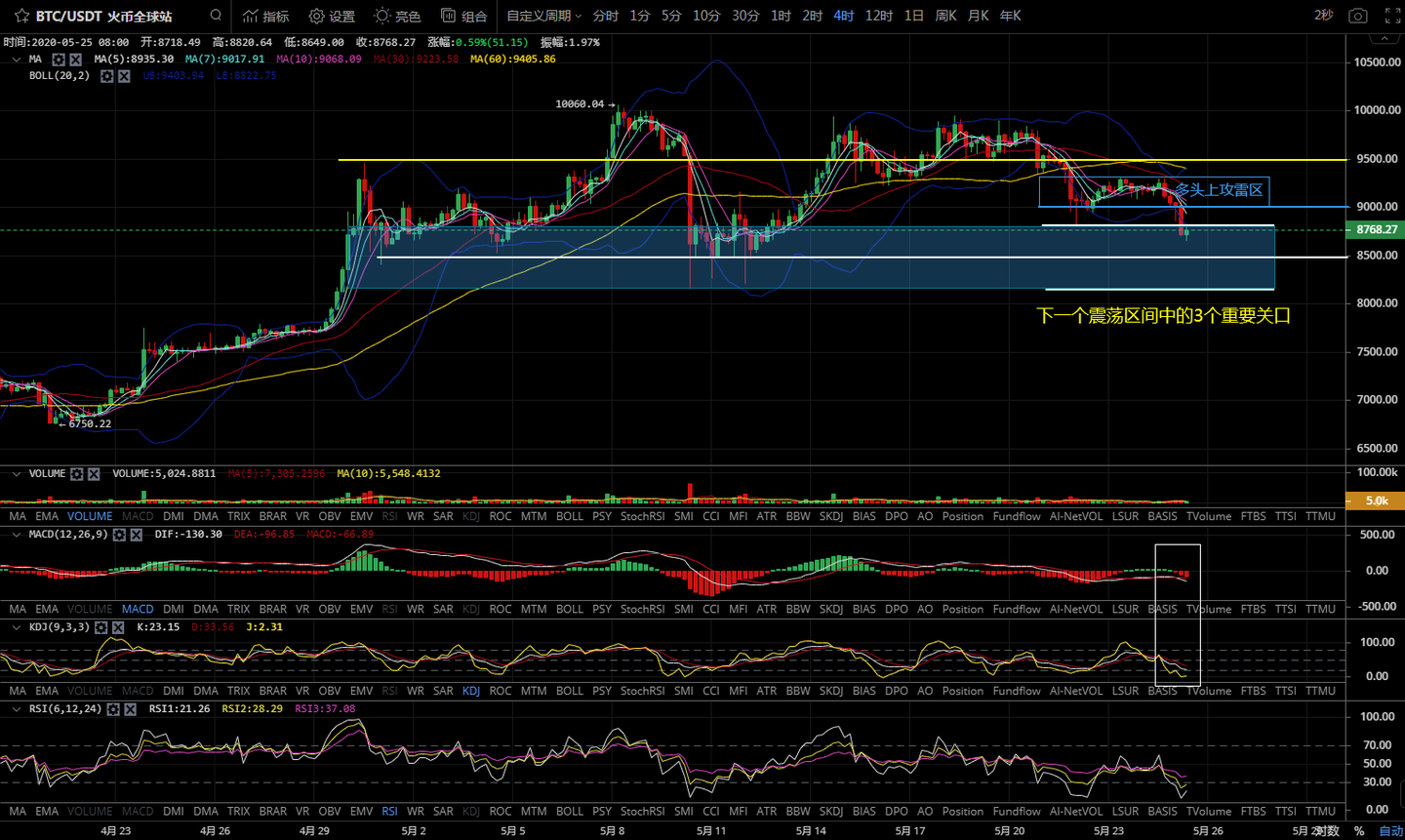Click current price label 8768.27
The height and width of the screenshot is (840, 1405).
tap(1376, 230)
